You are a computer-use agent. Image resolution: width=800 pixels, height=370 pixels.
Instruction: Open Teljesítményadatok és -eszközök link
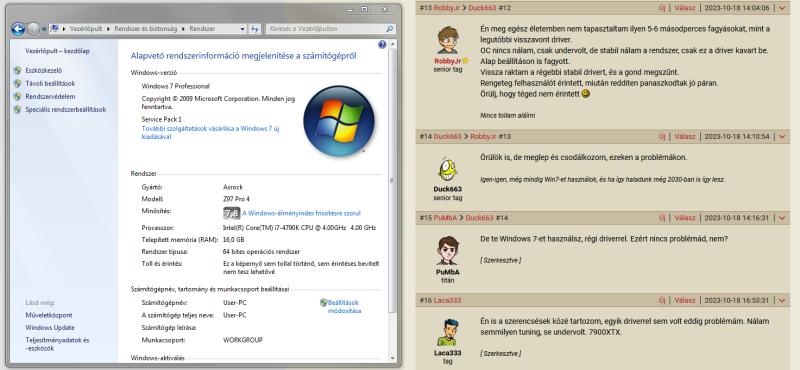(57, 344)
